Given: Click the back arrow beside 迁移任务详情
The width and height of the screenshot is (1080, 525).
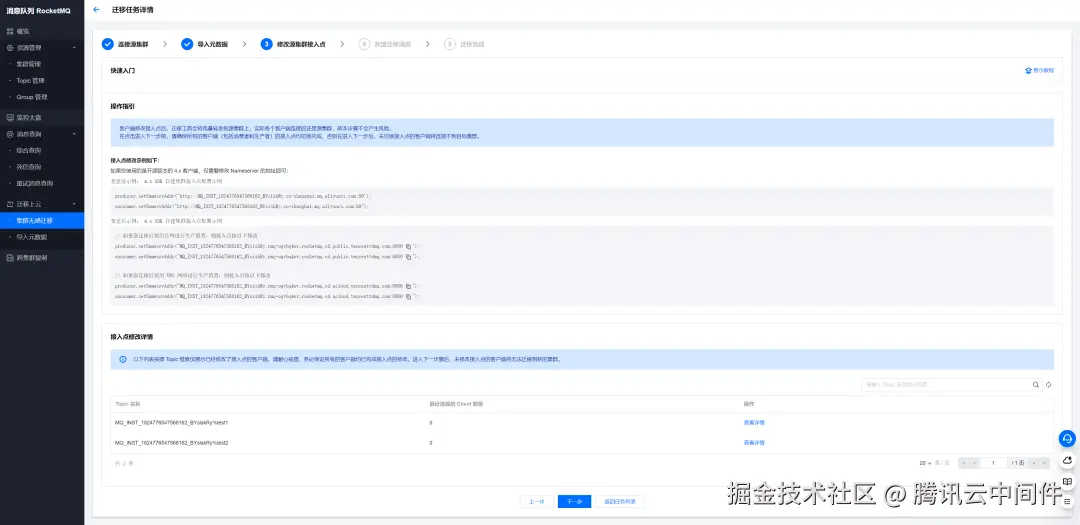Looking at the screenshot, I should tap(96, 10).
